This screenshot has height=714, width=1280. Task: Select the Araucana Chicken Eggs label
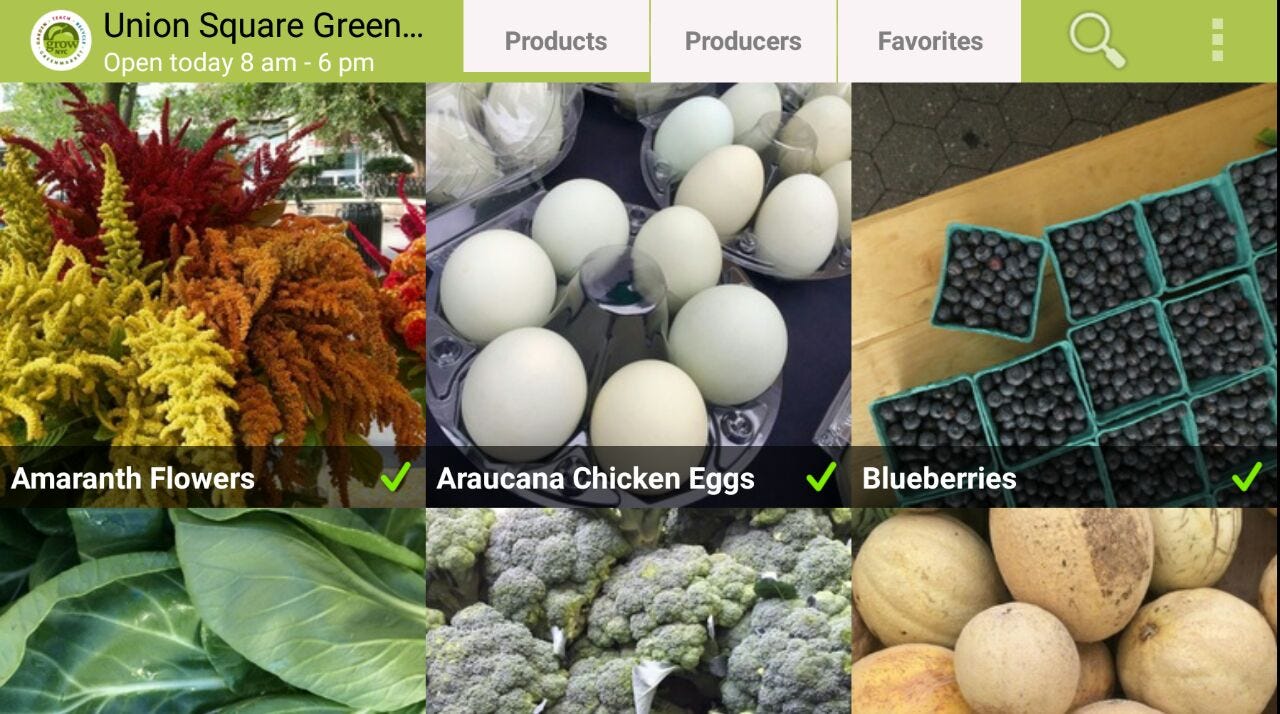595,479
